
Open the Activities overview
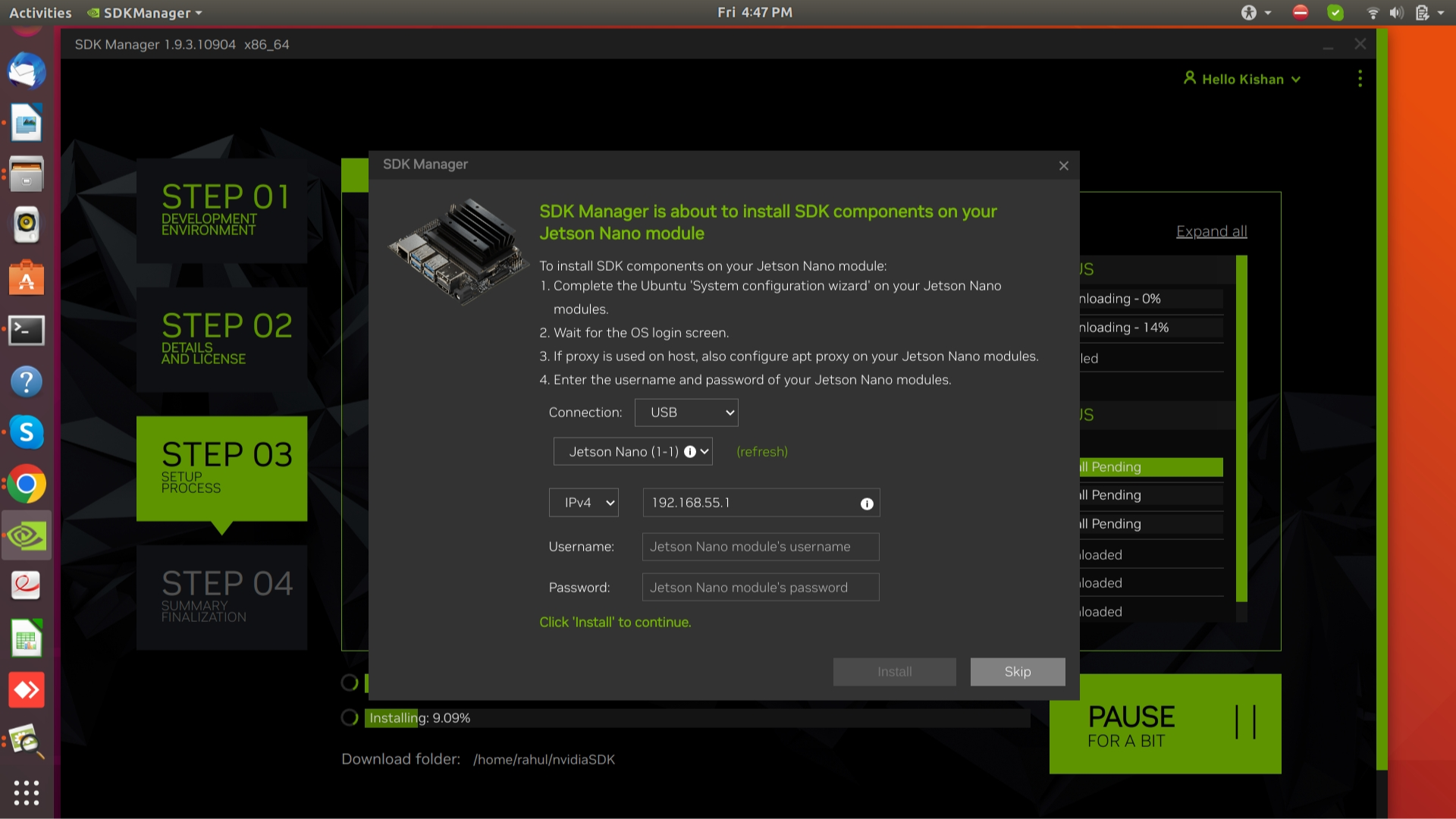pos(40,12)
